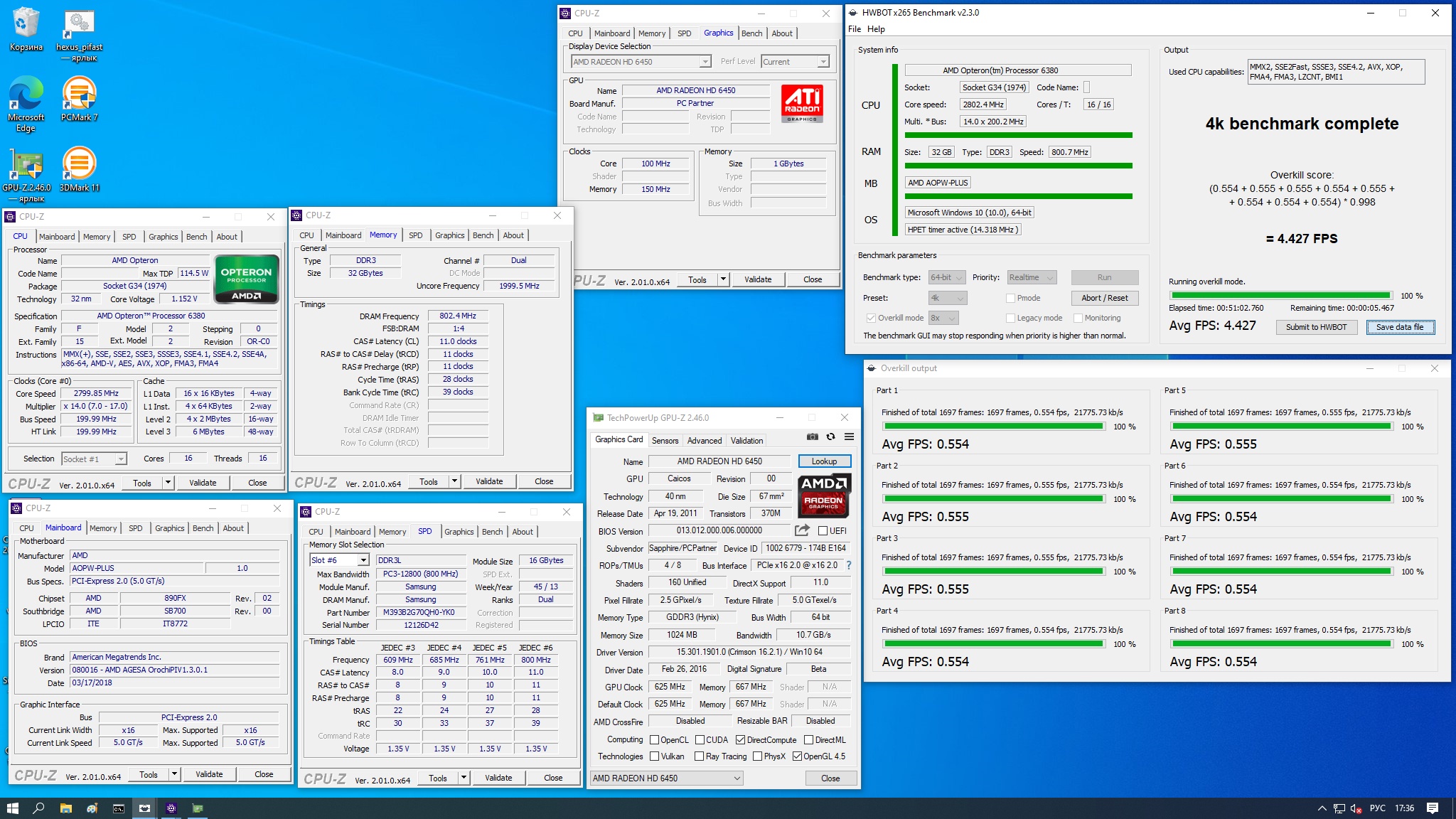Click the Lookup button in GPU-Z
Screen dimensions: 1456x819
click(x=824, y=461)
